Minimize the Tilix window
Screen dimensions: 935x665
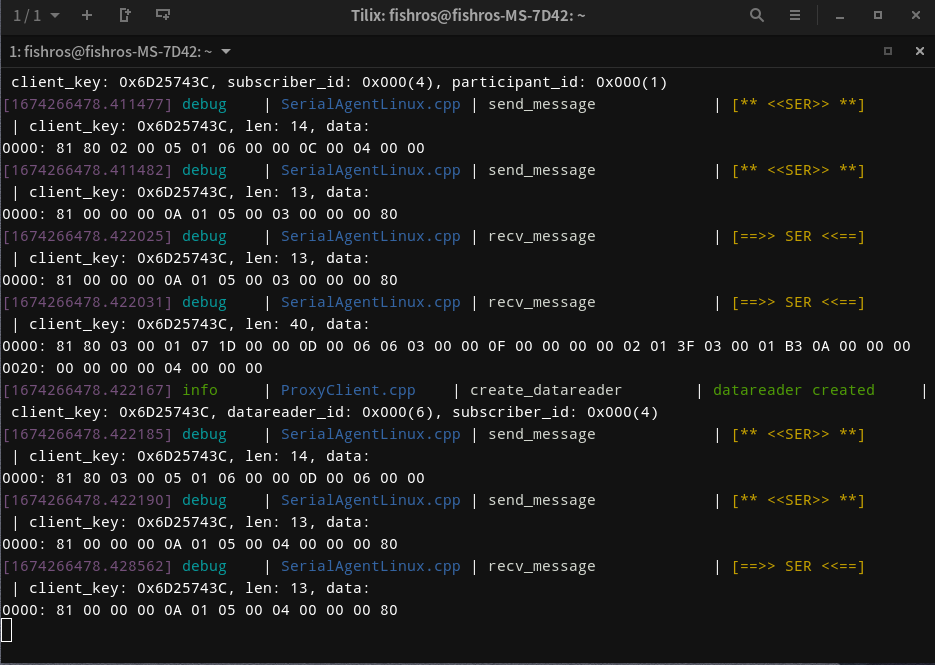click(x=841, y=16)
